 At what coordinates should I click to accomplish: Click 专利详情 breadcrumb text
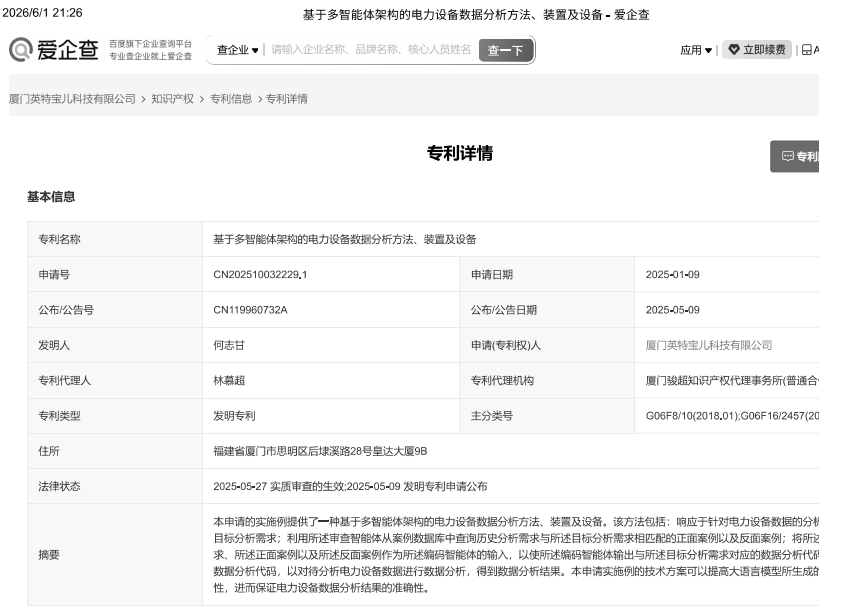(287, 99)
